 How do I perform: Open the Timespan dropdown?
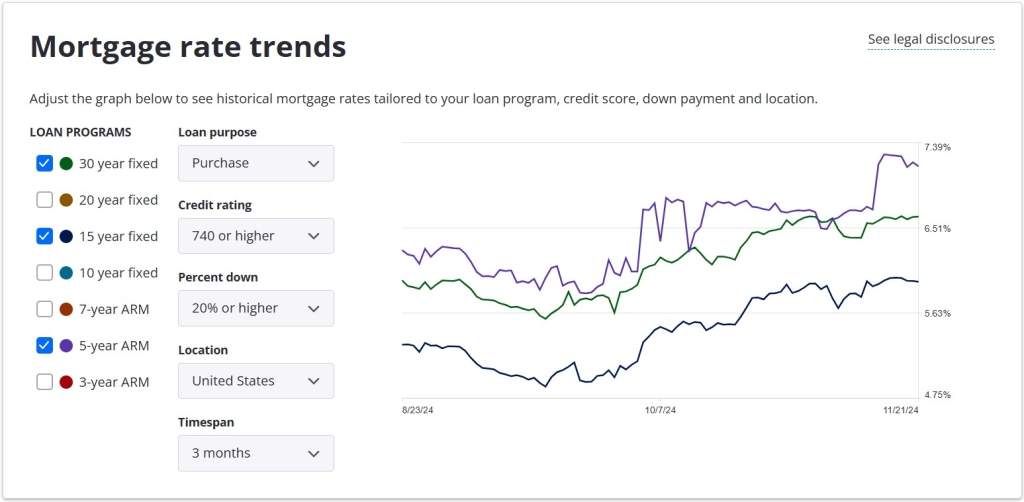(x=256, y=453)
